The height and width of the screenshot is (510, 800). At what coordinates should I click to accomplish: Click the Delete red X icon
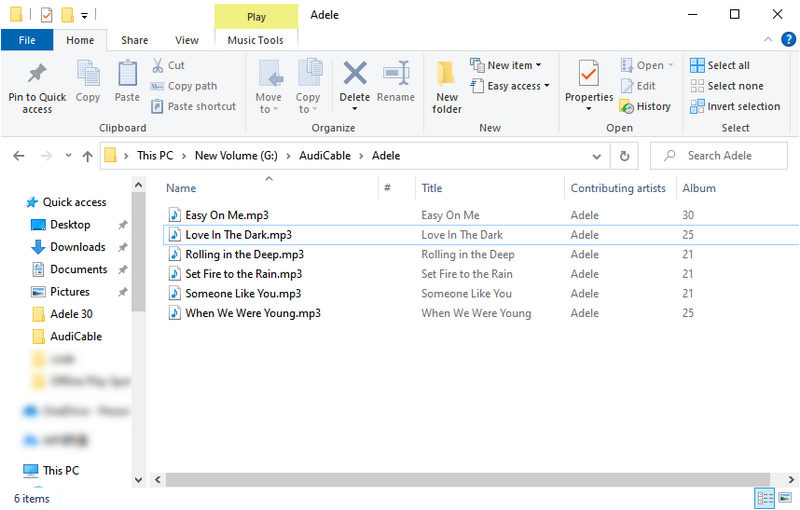click(x=355, y=73)
